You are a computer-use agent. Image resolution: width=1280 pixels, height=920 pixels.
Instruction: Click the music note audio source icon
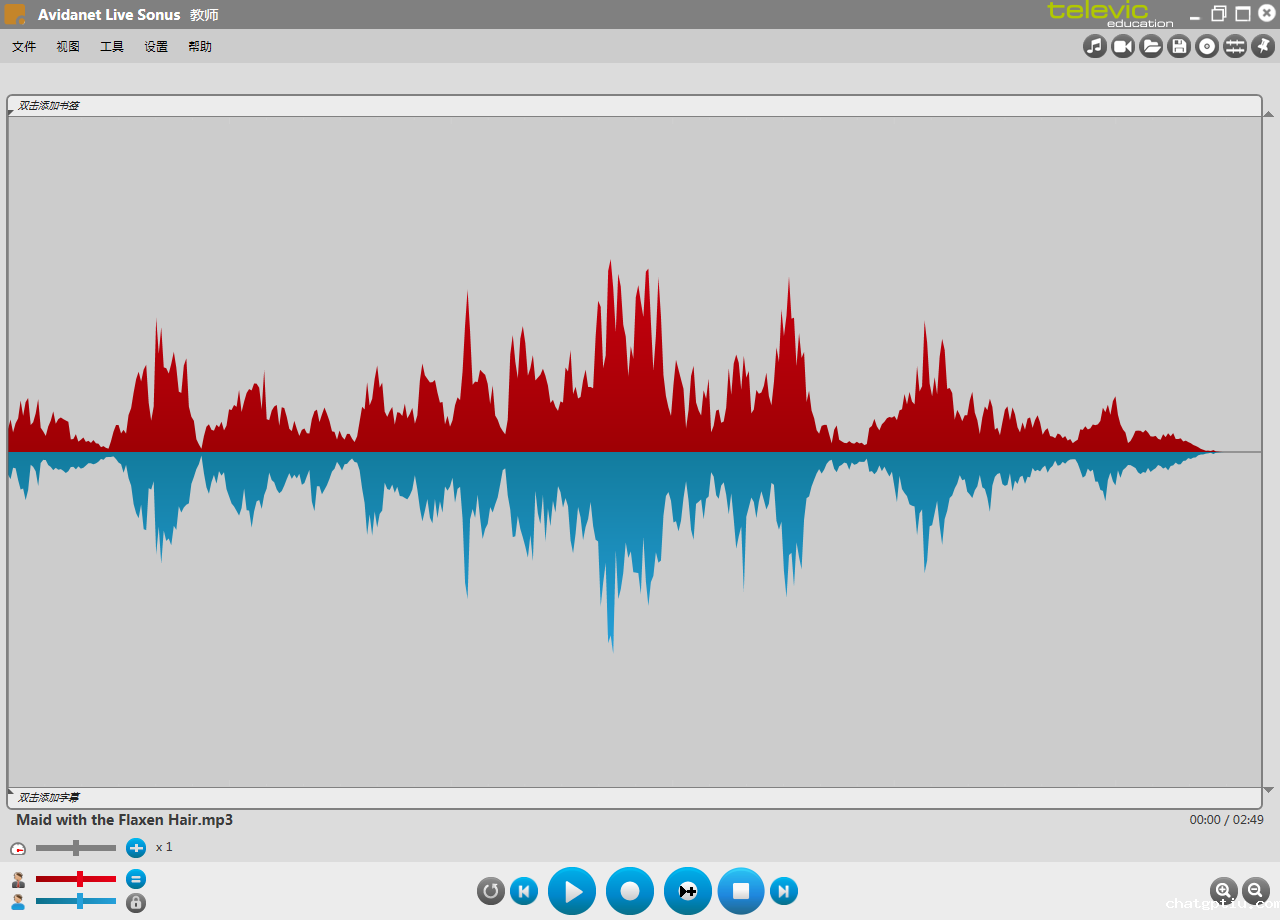point(1095,46)
